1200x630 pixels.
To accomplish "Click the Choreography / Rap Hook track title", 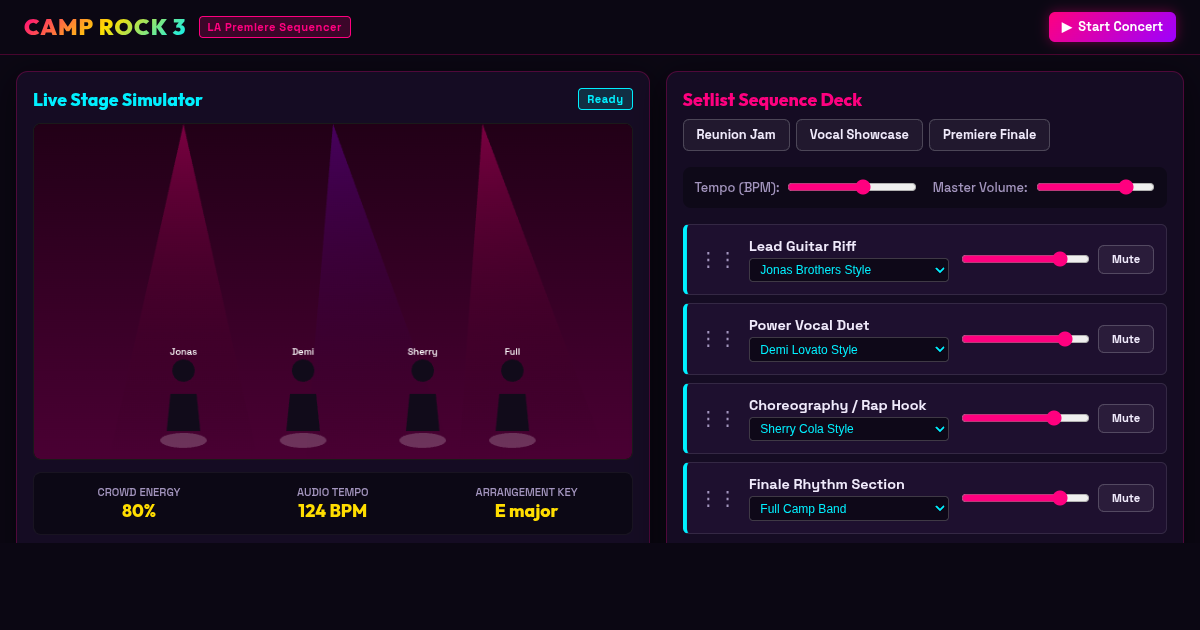I will 838,405.
